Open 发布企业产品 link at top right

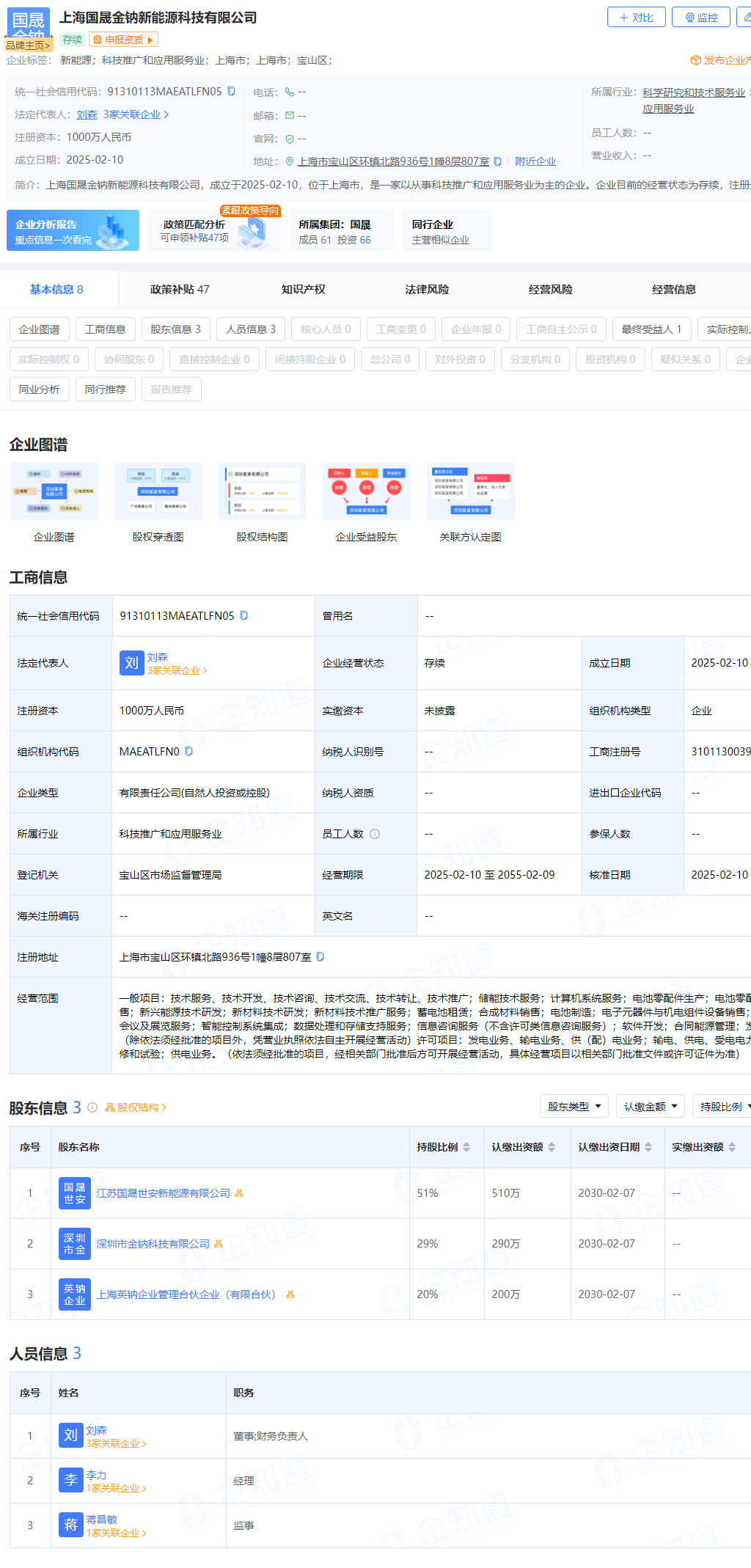coord(721,60)
